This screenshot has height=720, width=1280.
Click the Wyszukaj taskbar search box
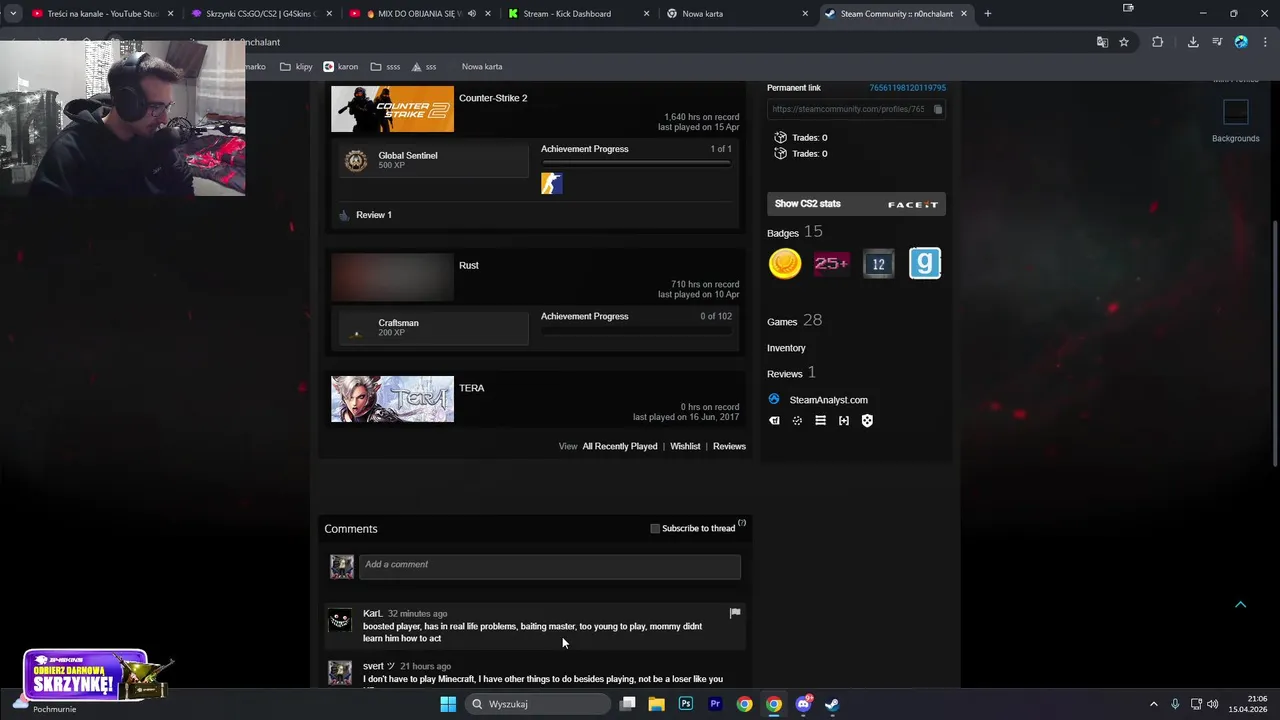click(540, 704)
